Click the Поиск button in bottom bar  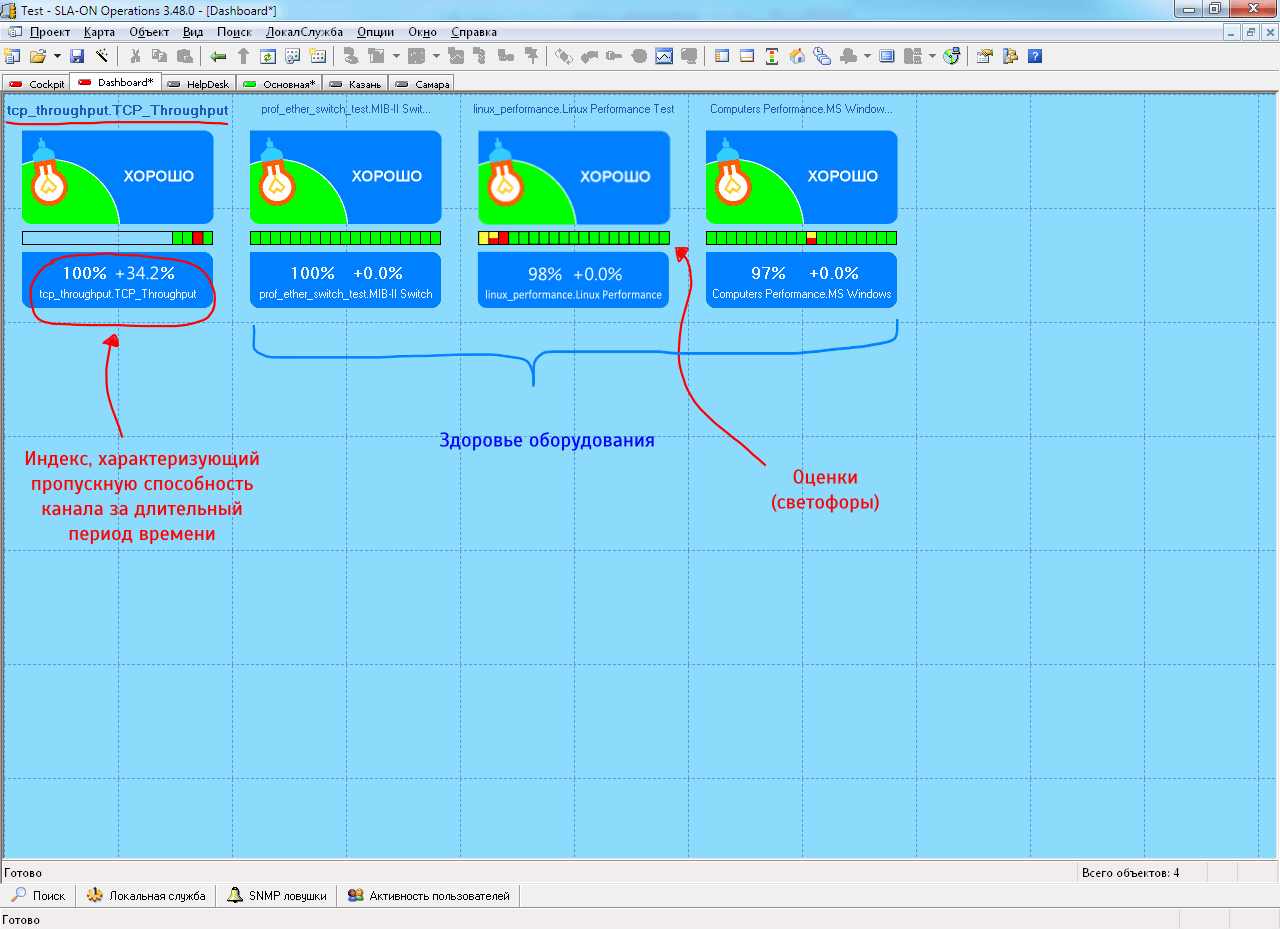pos(38,896)
